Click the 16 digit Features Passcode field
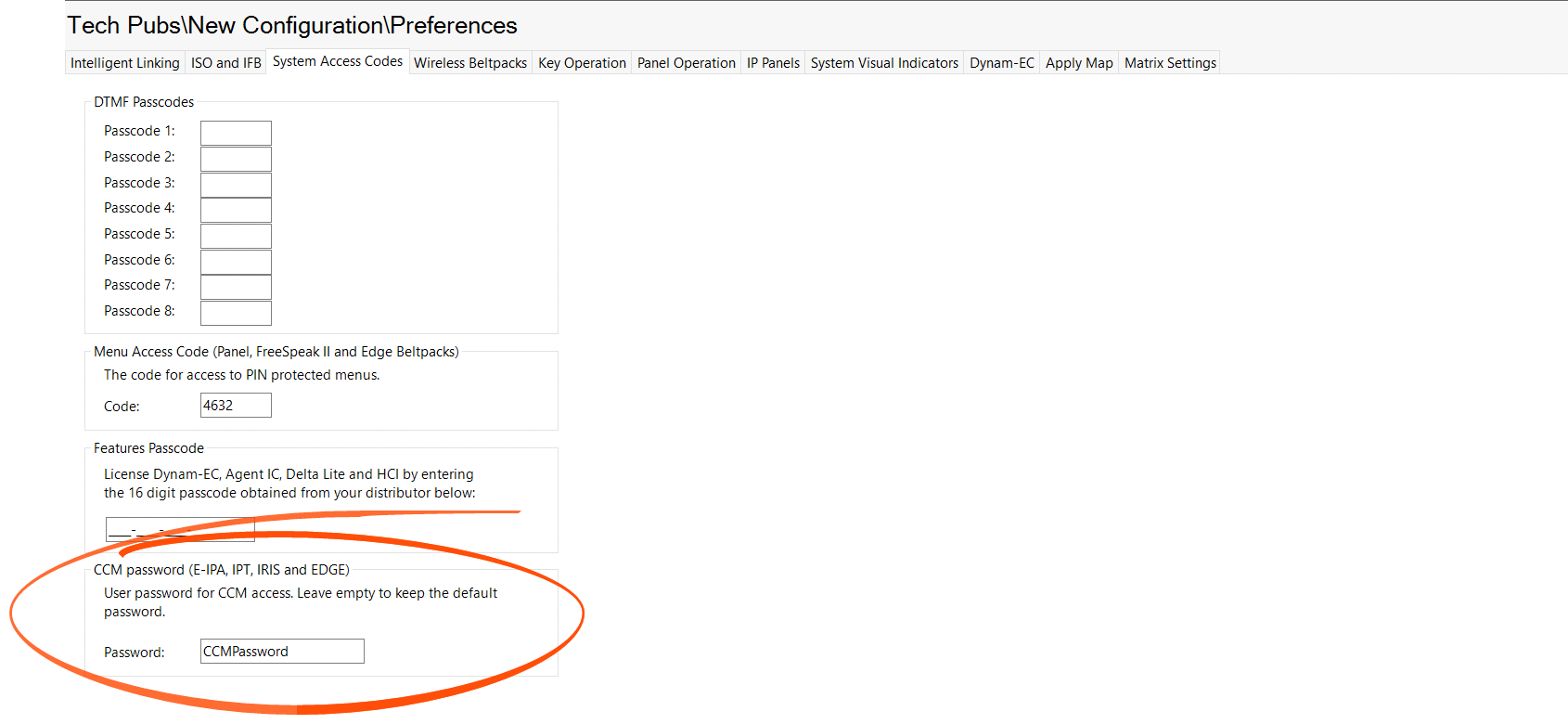1568x724 pixels. pos(180,530)
